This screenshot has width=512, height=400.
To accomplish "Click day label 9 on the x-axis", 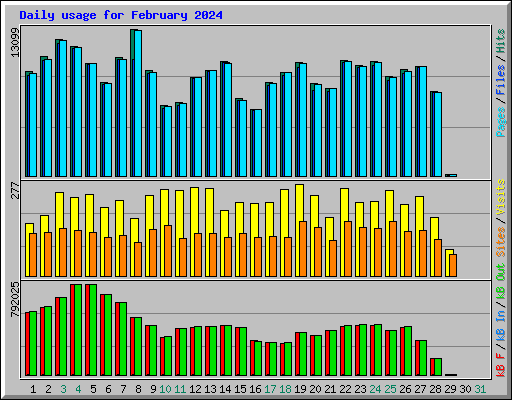I will tap(153, 389).
